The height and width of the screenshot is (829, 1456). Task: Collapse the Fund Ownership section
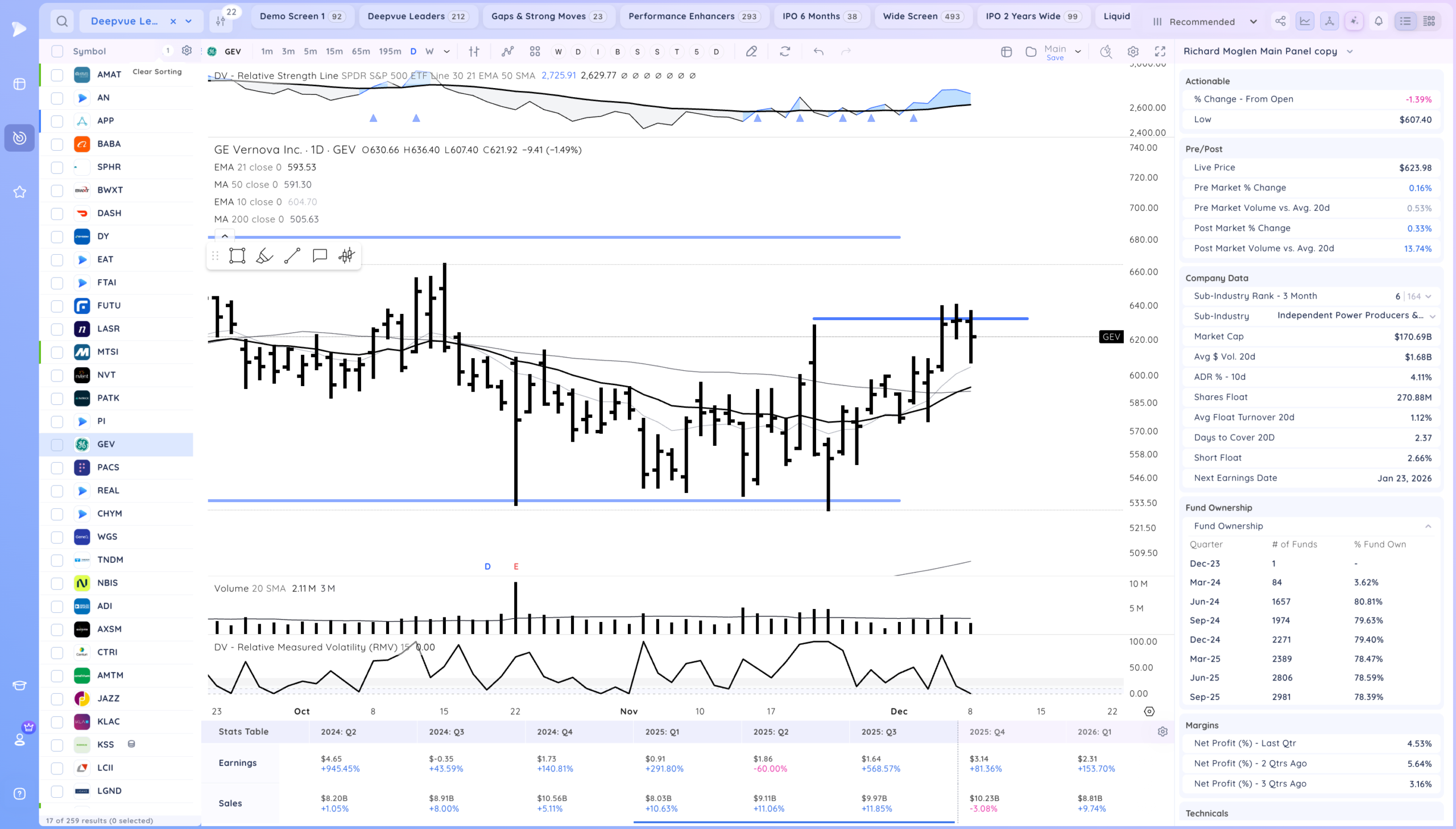pyautogui.click(x=1428, y=526)
